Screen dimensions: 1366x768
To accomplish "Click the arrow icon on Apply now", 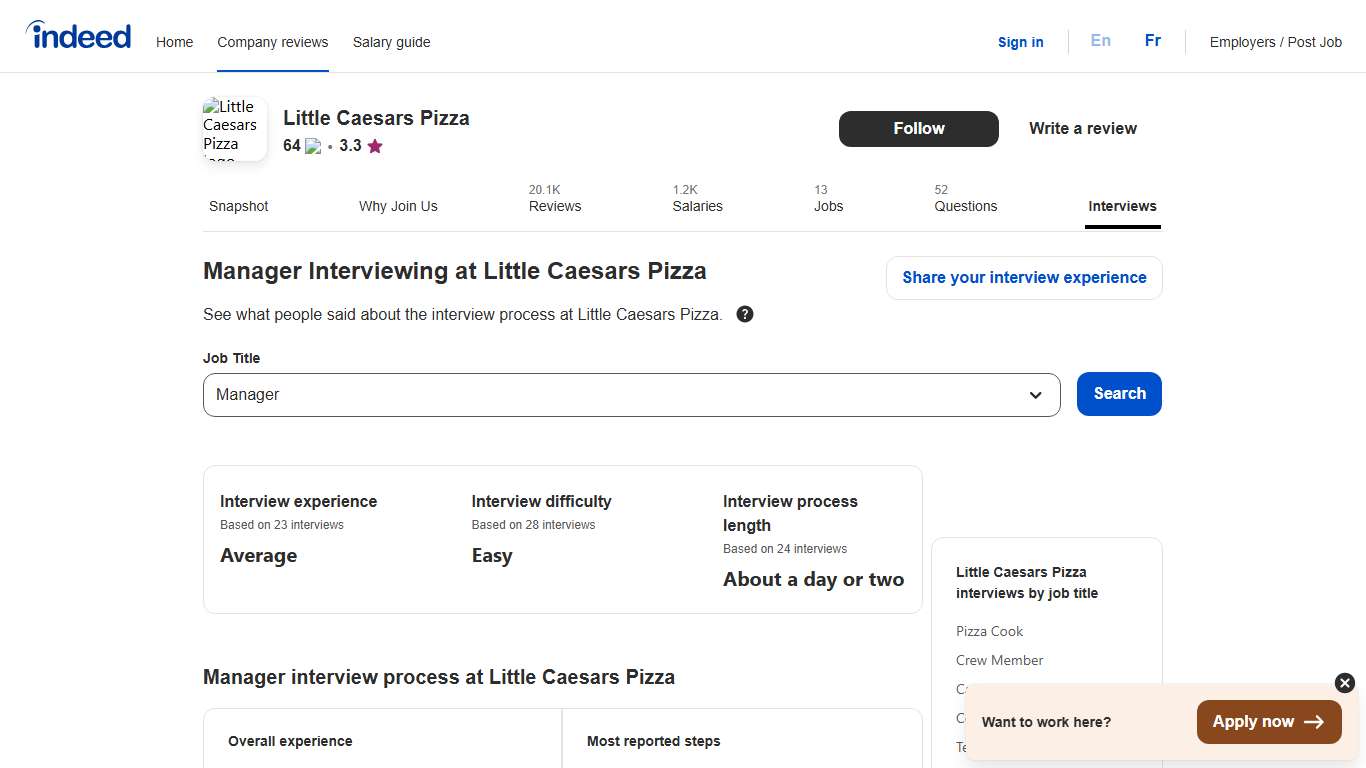I will tap(1314, 721).
